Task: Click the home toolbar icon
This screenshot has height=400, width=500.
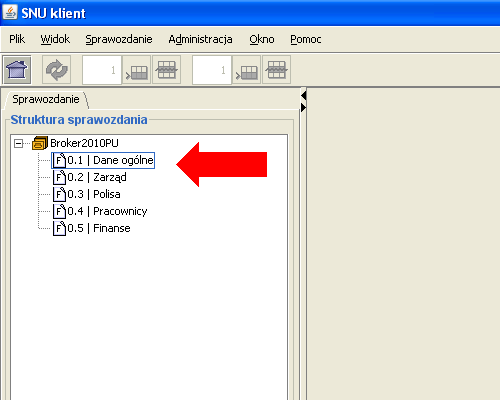Action: [17, 70]
